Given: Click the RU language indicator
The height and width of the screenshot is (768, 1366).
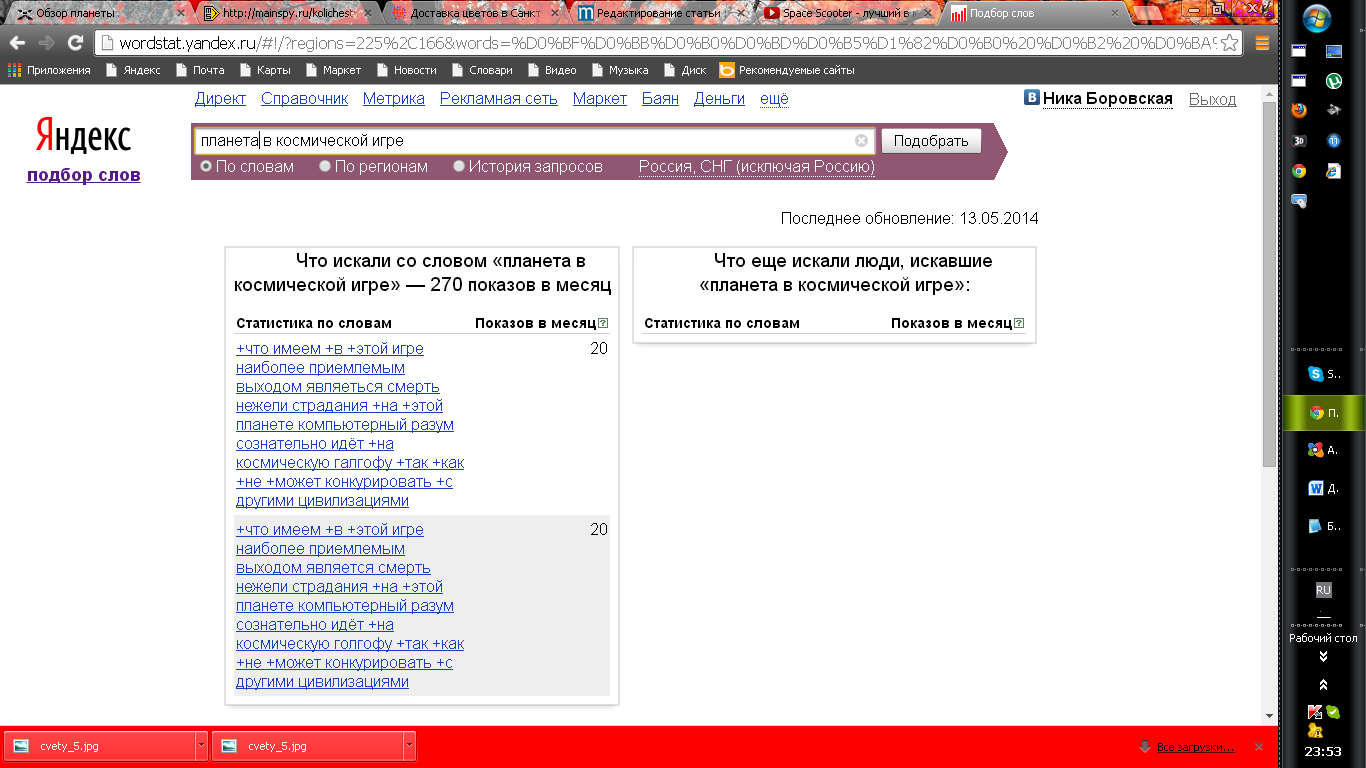Looking at the screenshot, I should pyautogui.click(x=1323, y=591).
